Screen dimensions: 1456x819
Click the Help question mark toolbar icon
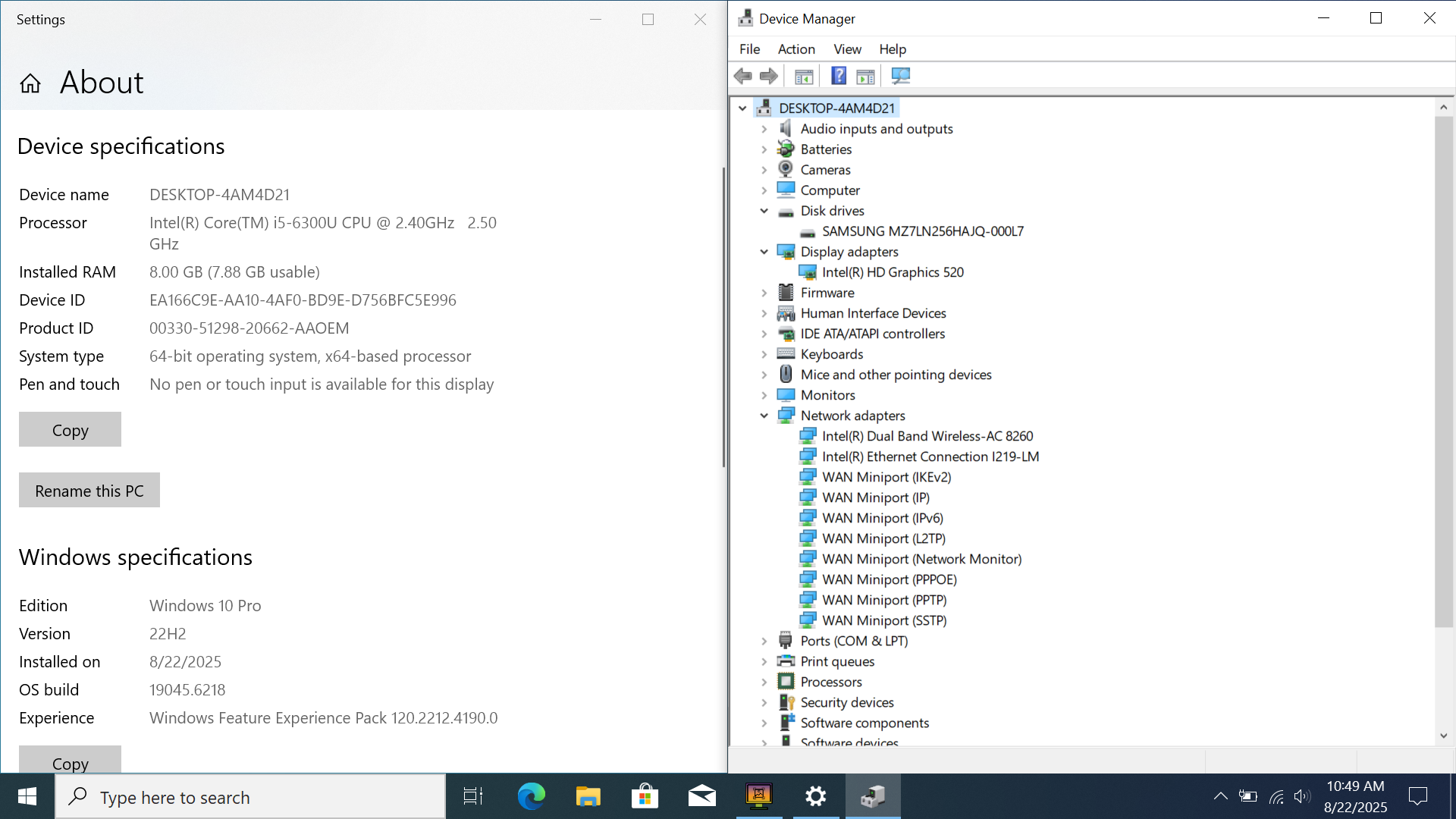pyautogui.click(x=838, y=76)
